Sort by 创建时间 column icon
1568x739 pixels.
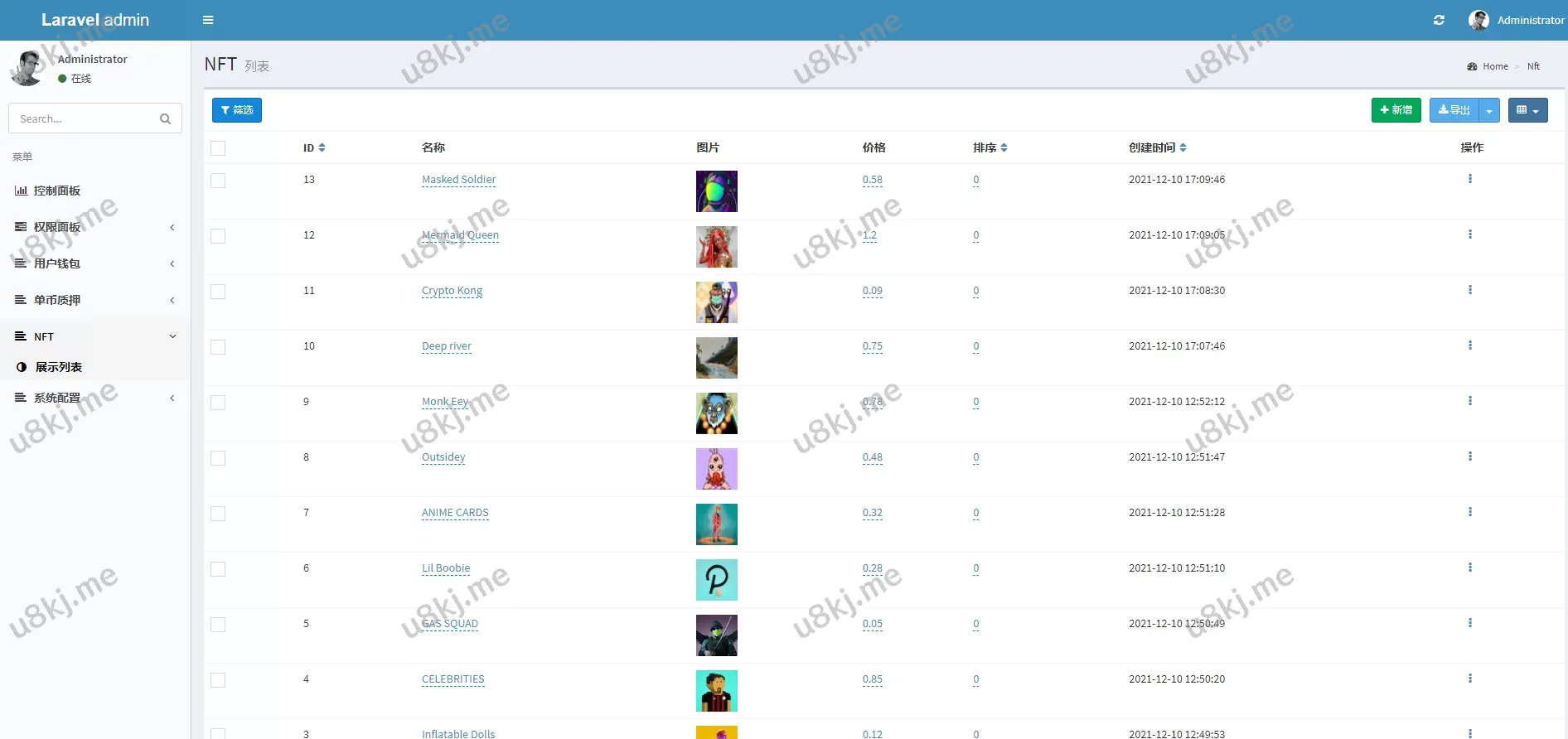1183,147
